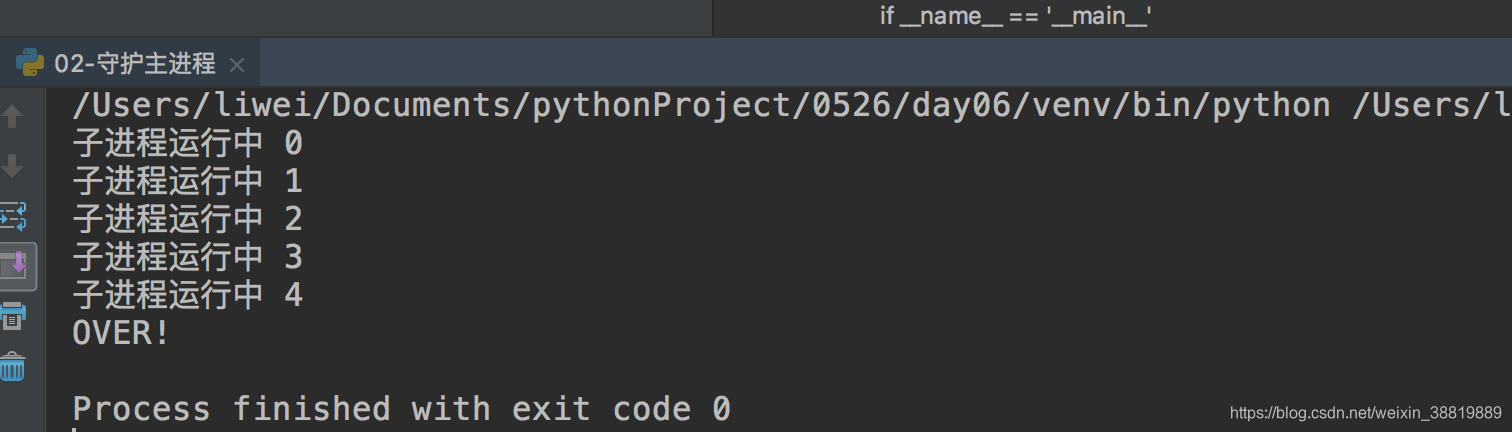The image size is (1512, 432).
Task: Toggle scroll to end of console
Action: [15, 266]
